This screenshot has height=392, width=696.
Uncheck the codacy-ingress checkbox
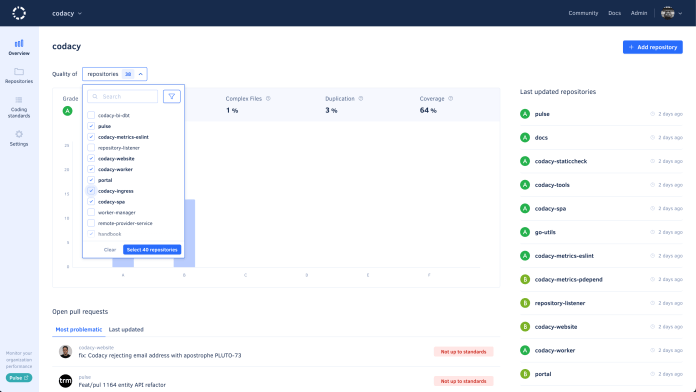click(91, 191)
